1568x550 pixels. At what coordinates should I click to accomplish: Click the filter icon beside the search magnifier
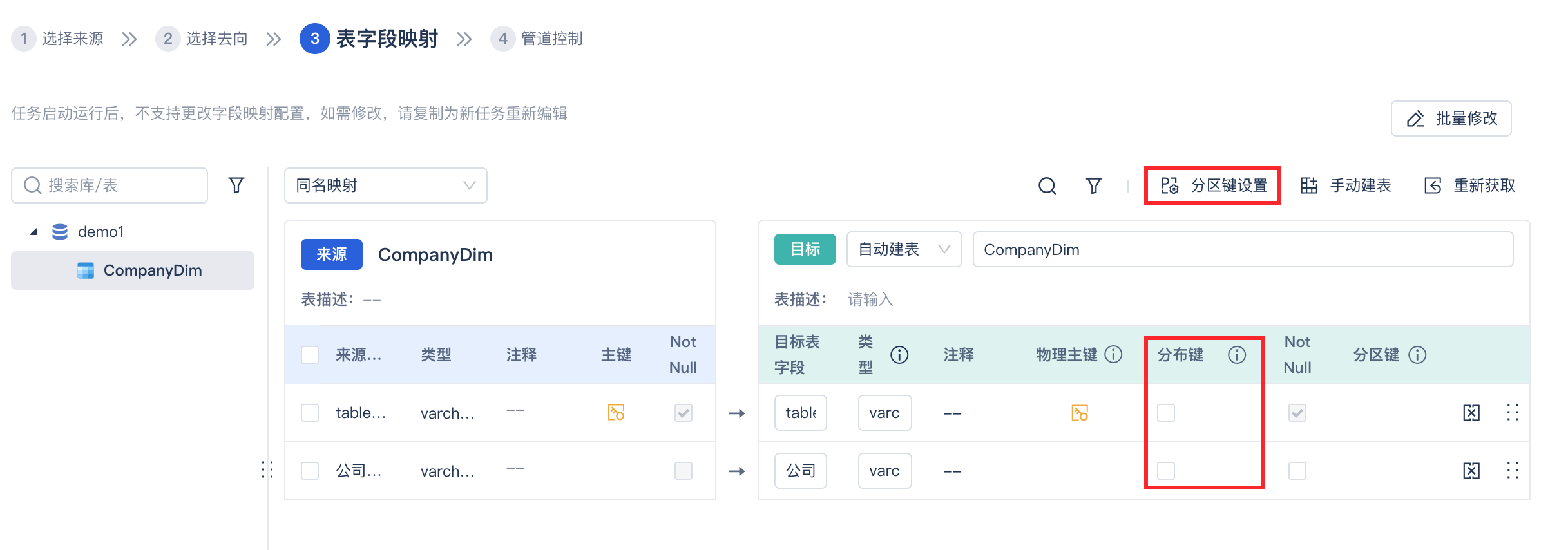click(1093, 186)
